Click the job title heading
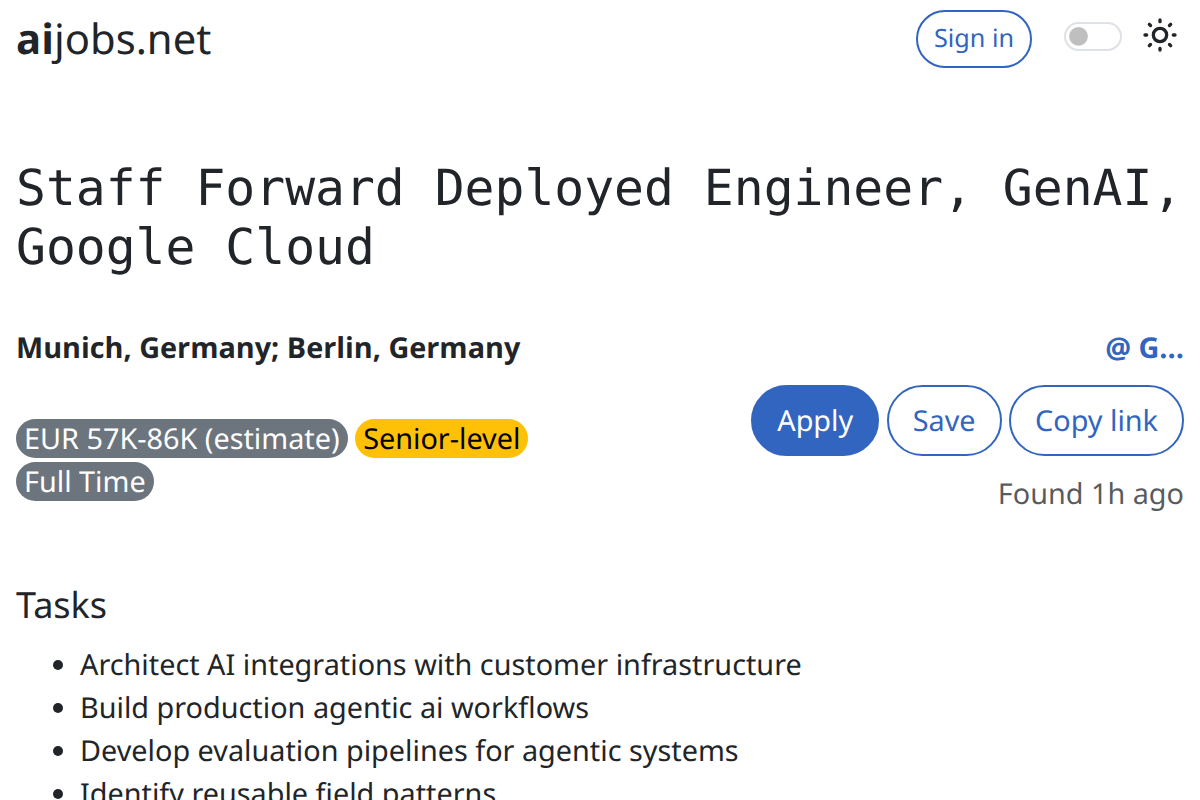 [599, 217]
